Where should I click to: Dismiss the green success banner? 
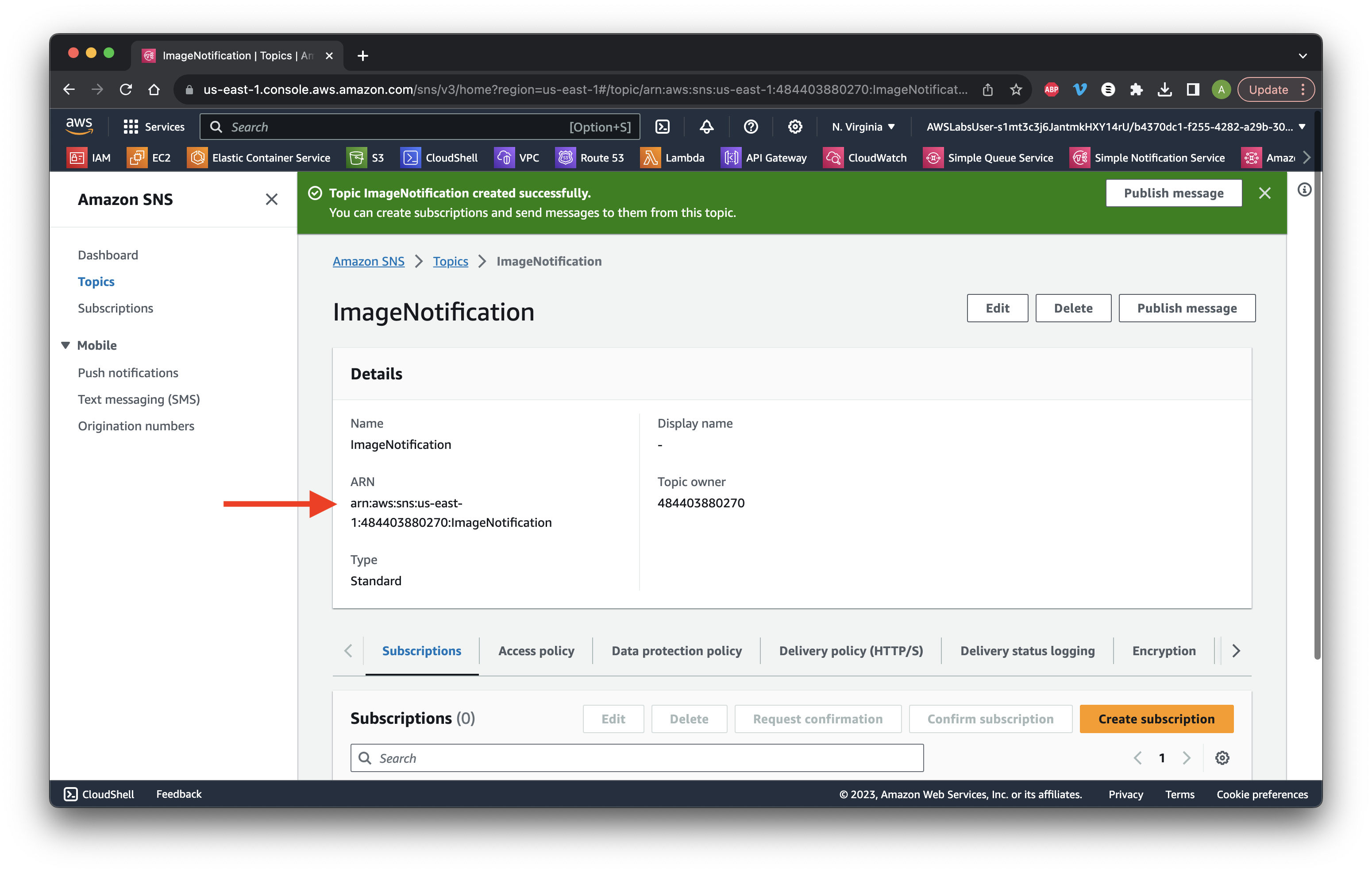point(1264,193)
